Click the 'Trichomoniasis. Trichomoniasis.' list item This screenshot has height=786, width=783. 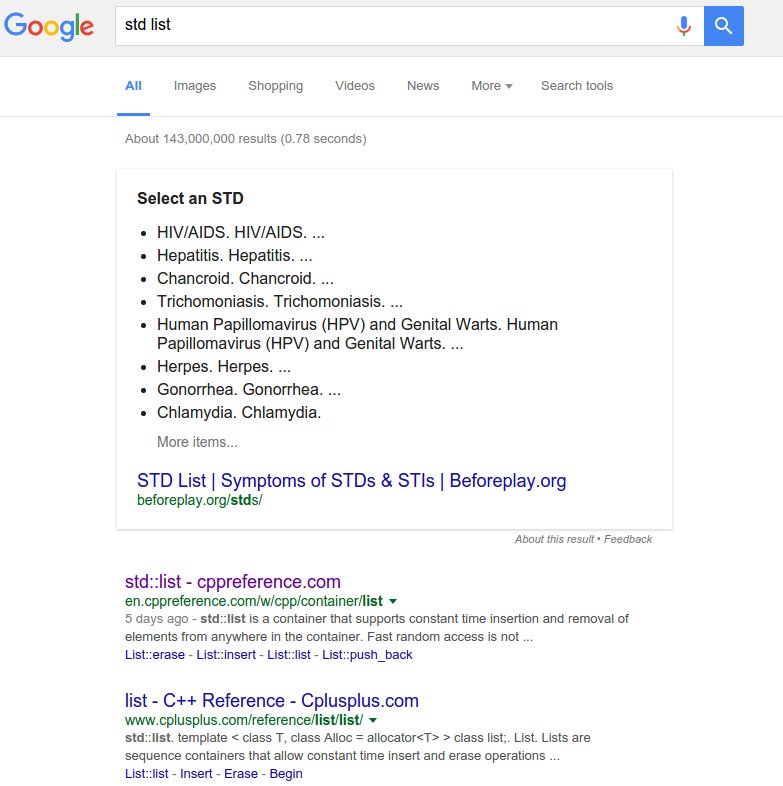coord(280,302)
